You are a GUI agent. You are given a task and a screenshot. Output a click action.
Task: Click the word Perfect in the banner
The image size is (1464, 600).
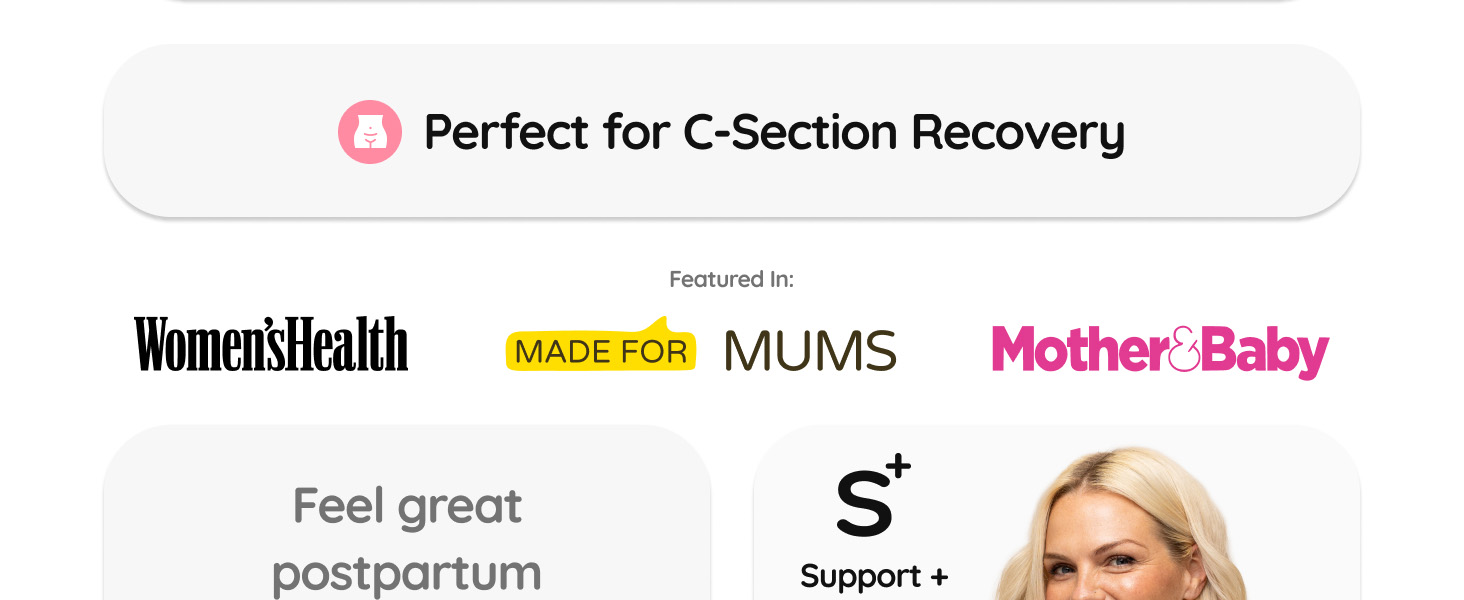tap(507, 132)
